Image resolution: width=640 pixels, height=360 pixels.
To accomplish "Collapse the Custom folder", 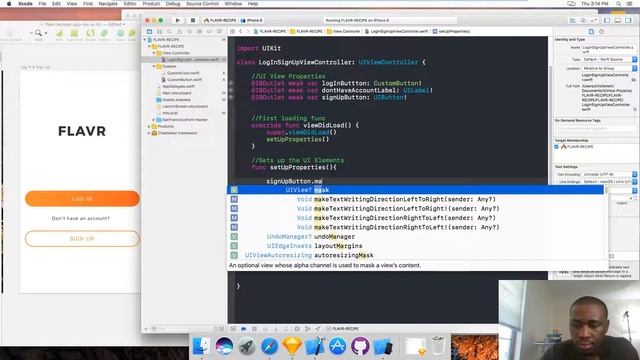I will pyautogui.click(x=154, y=66).
